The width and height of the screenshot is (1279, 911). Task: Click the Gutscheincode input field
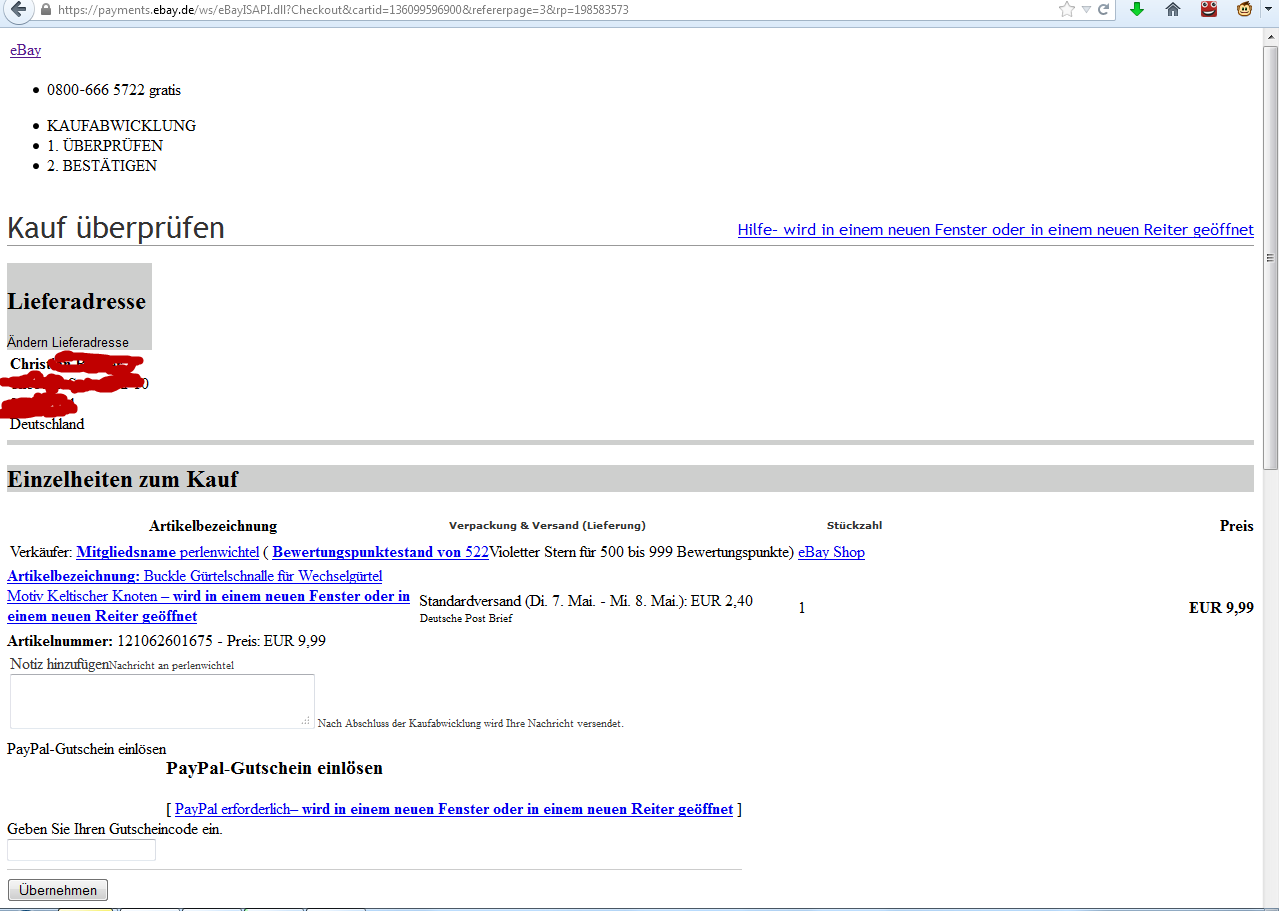pyautogui.click(x=81, y=850)
